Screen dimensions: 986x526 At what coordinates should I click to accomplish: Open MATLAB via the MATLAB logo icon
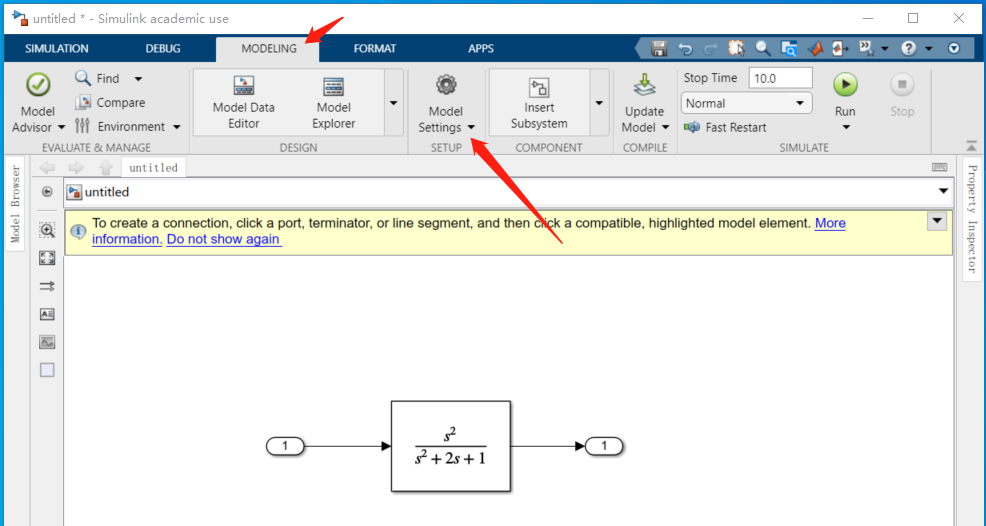tap(816, 48)
